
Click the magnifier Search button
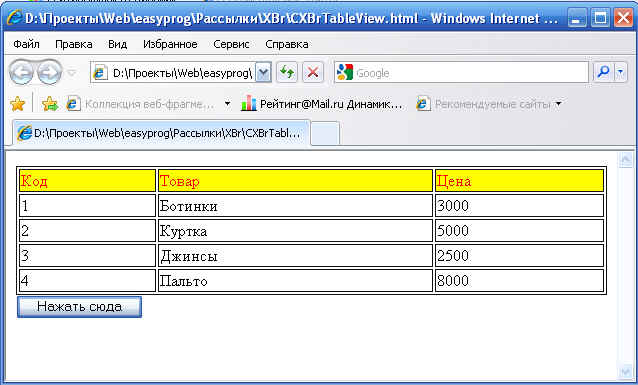(603, 73)
